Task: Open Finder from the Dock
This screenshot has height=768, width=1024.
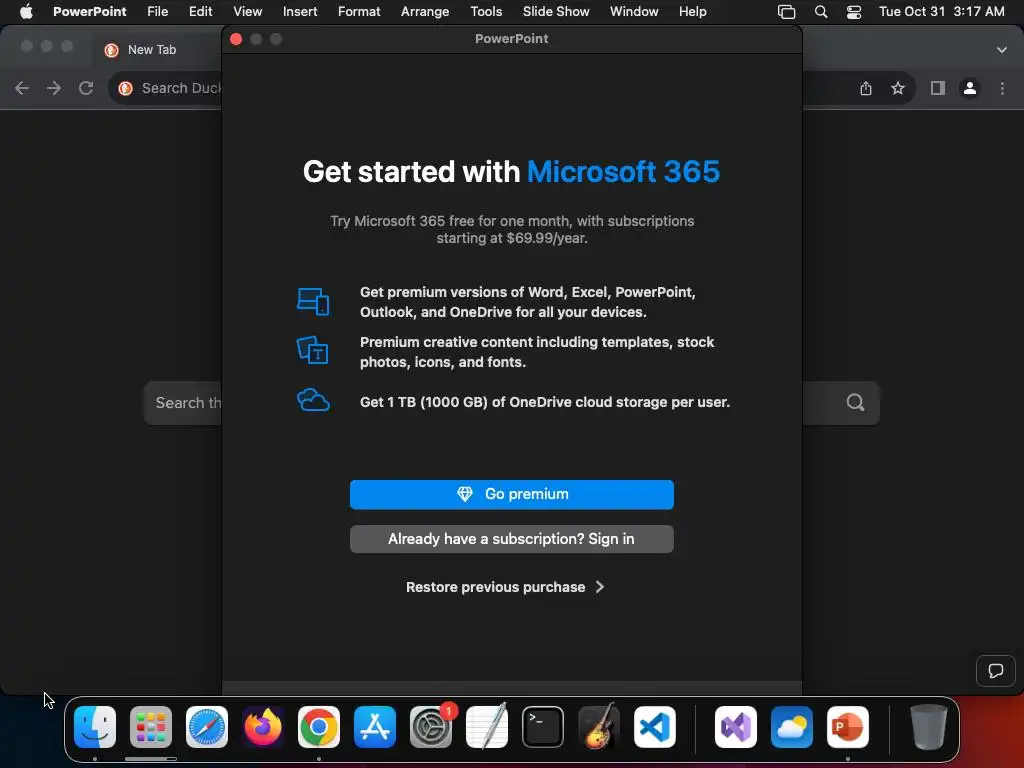Action: [95, 727]
